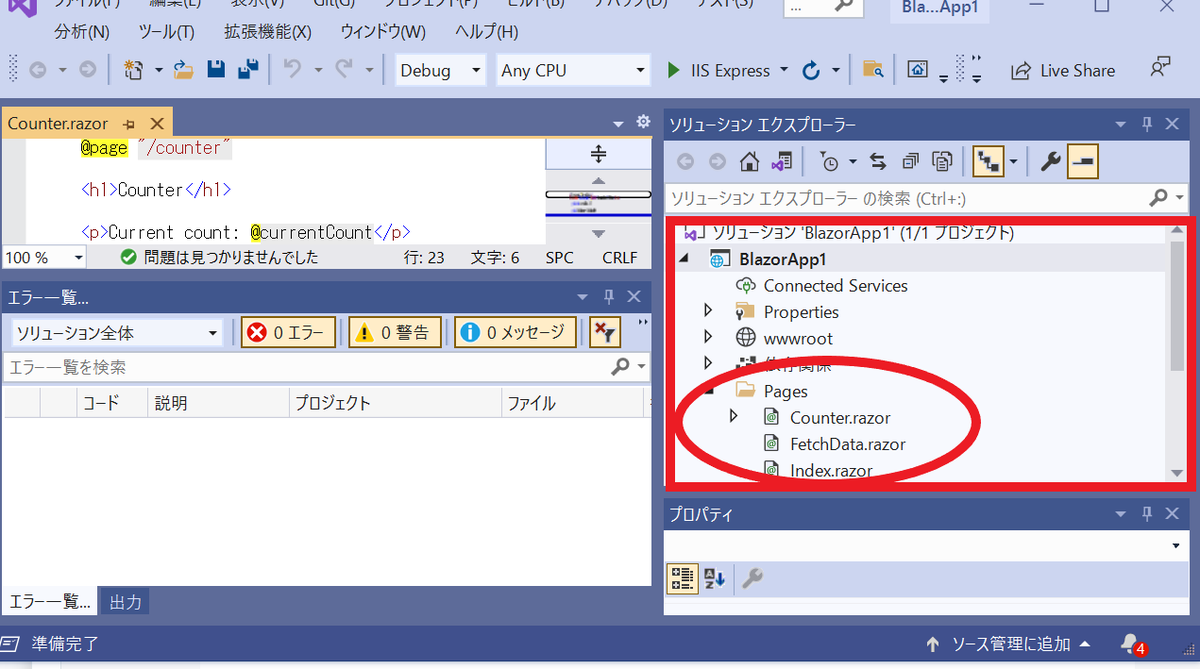
Task: Open the ツール(T) menu
Action: (166, 31)
